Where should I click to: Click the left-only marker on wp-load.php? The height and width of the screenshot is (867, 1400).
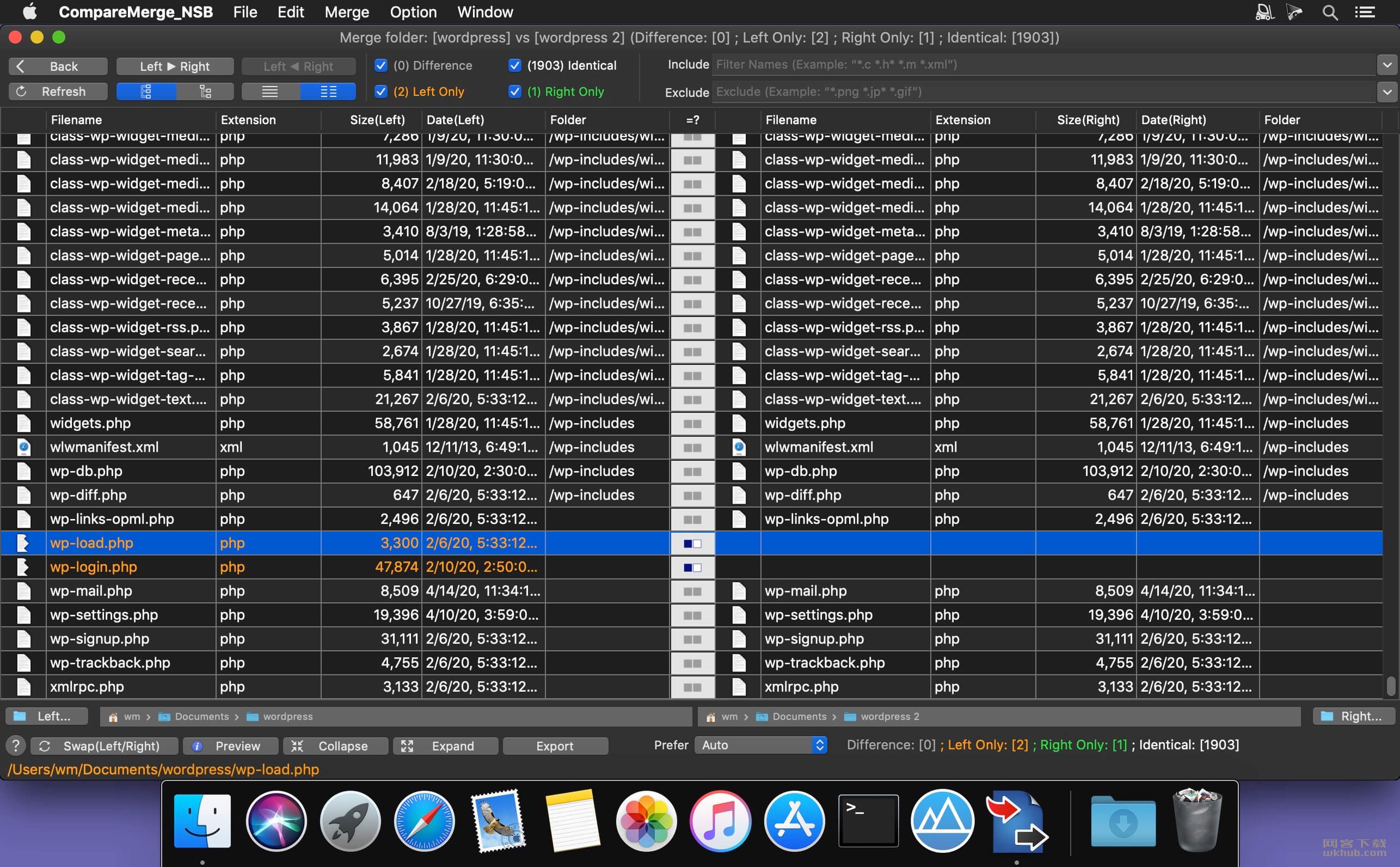692,543
